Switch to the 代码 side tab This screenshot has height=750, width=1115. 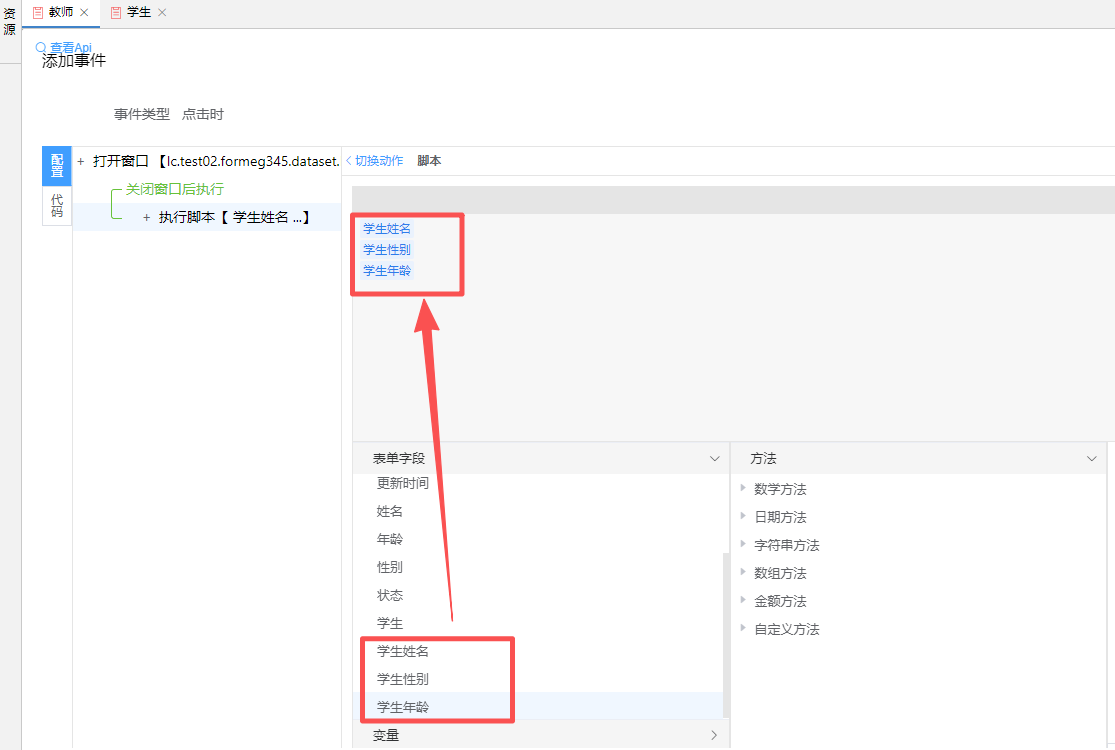click(x=56, y=206)
